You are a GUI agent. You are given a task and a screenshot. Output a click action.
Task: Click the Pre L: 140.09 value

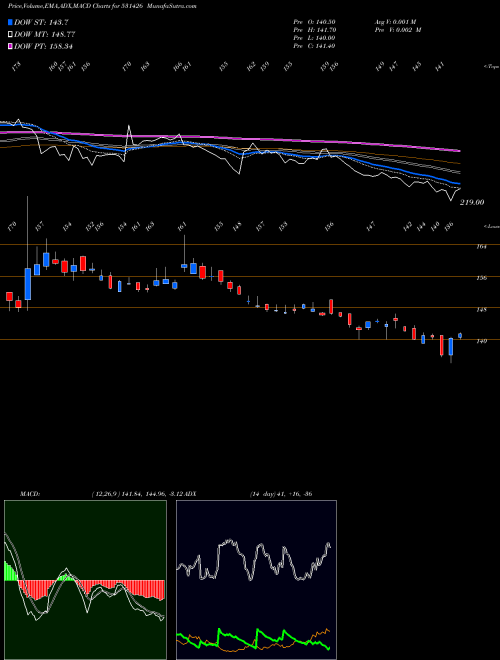(x=314, y=37)
